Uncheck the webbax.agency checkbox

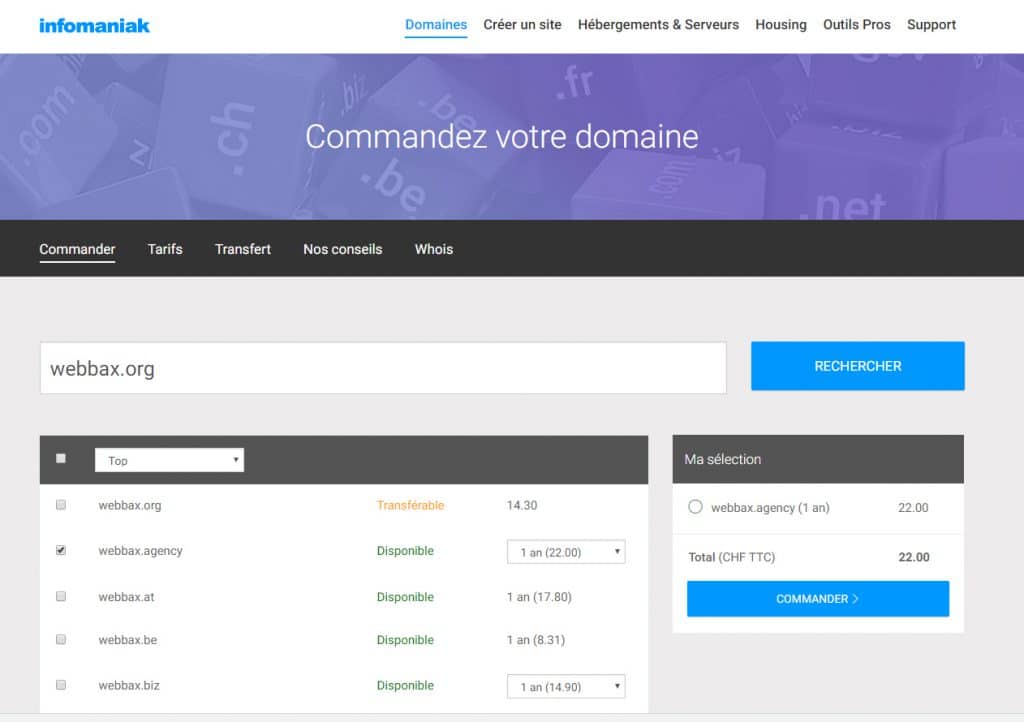point(61,550)
